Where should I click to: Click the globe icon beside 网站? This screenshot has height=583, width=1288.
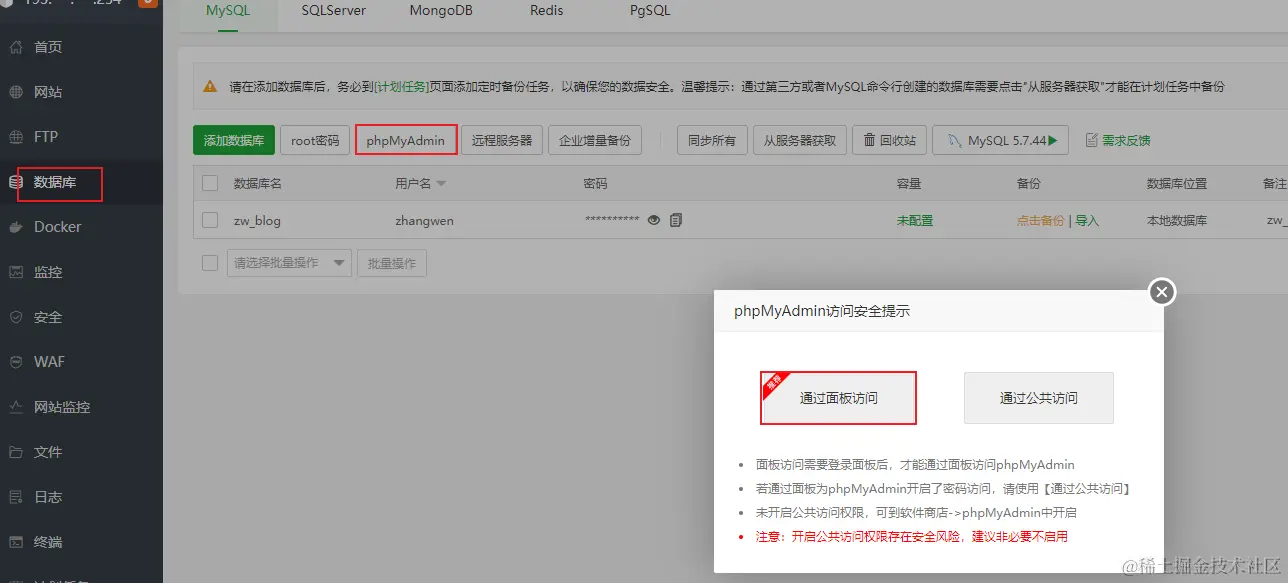point(16,92)
